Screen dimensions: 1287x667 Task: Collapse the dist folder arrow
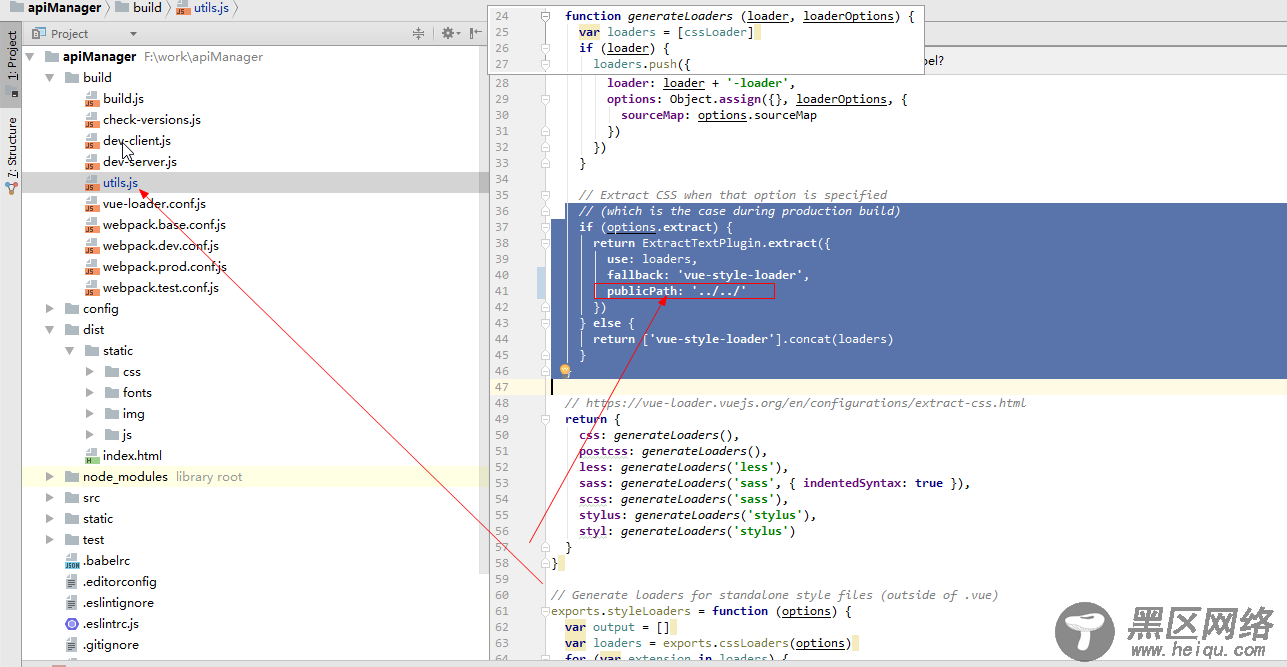pos(49,330)
